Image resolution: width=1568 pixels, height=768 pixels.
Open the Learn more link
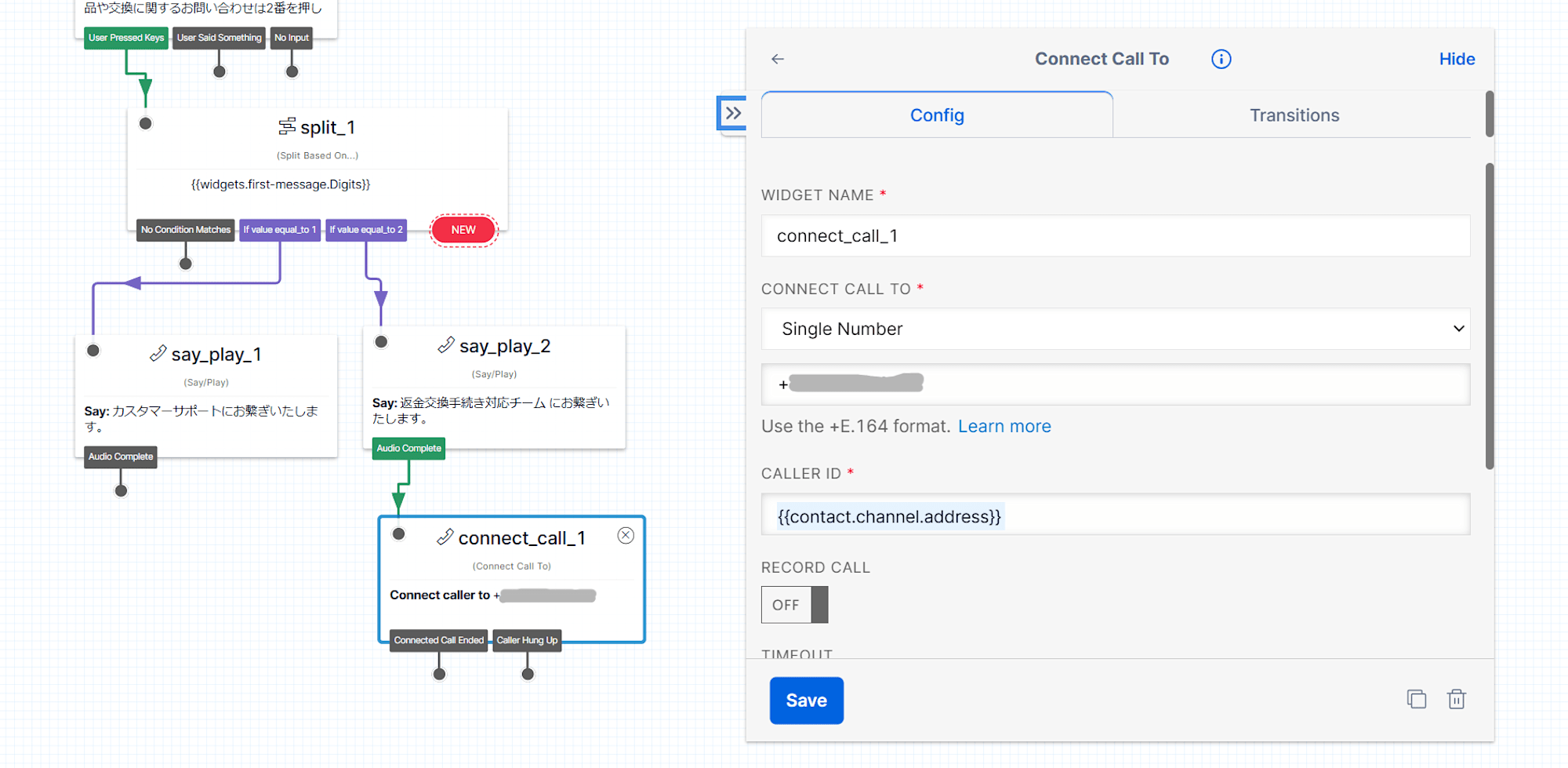point(1004,426)
